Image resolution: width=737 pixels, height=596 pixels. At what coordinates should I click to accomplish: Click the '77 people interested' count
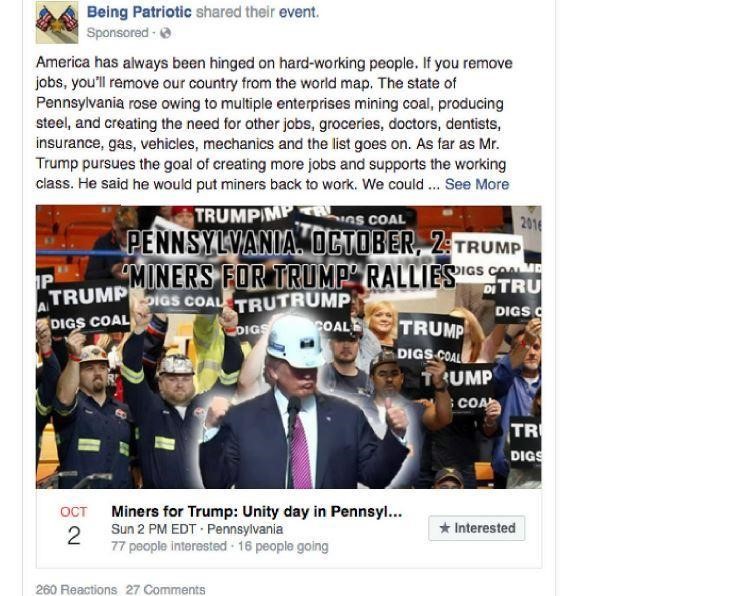(x=169, y=546)
